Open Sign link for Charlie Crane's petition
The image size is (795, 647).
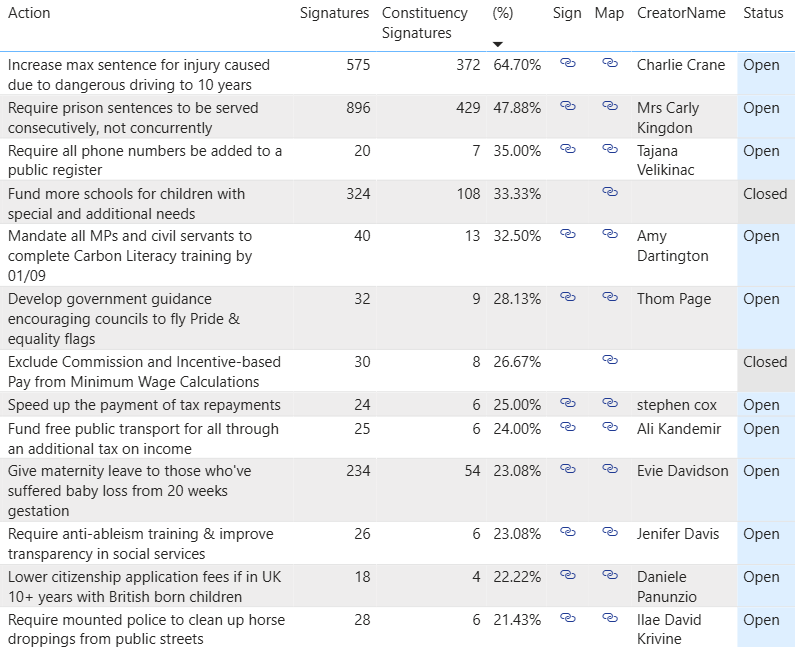point(567,63)
